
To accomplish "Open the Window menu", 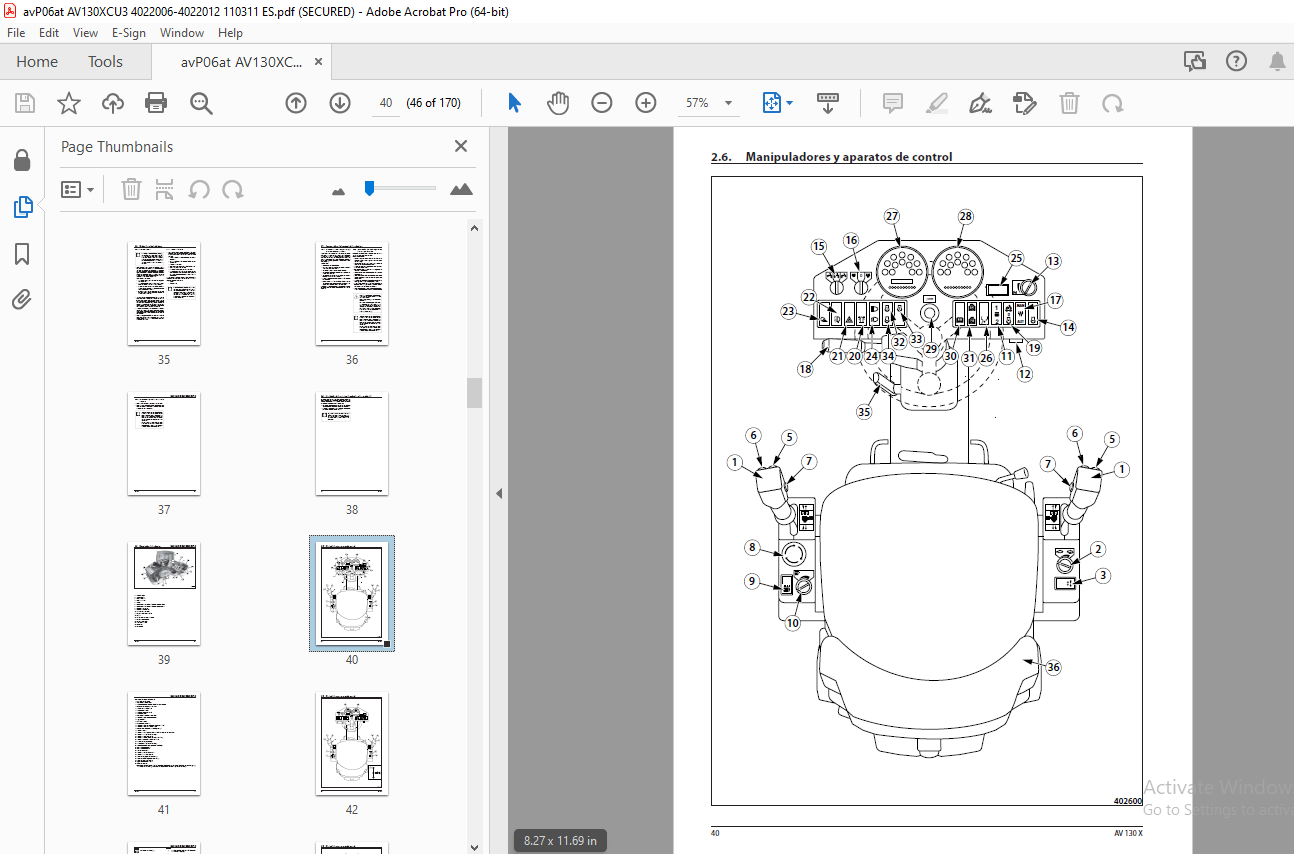I will coord(182,33).
